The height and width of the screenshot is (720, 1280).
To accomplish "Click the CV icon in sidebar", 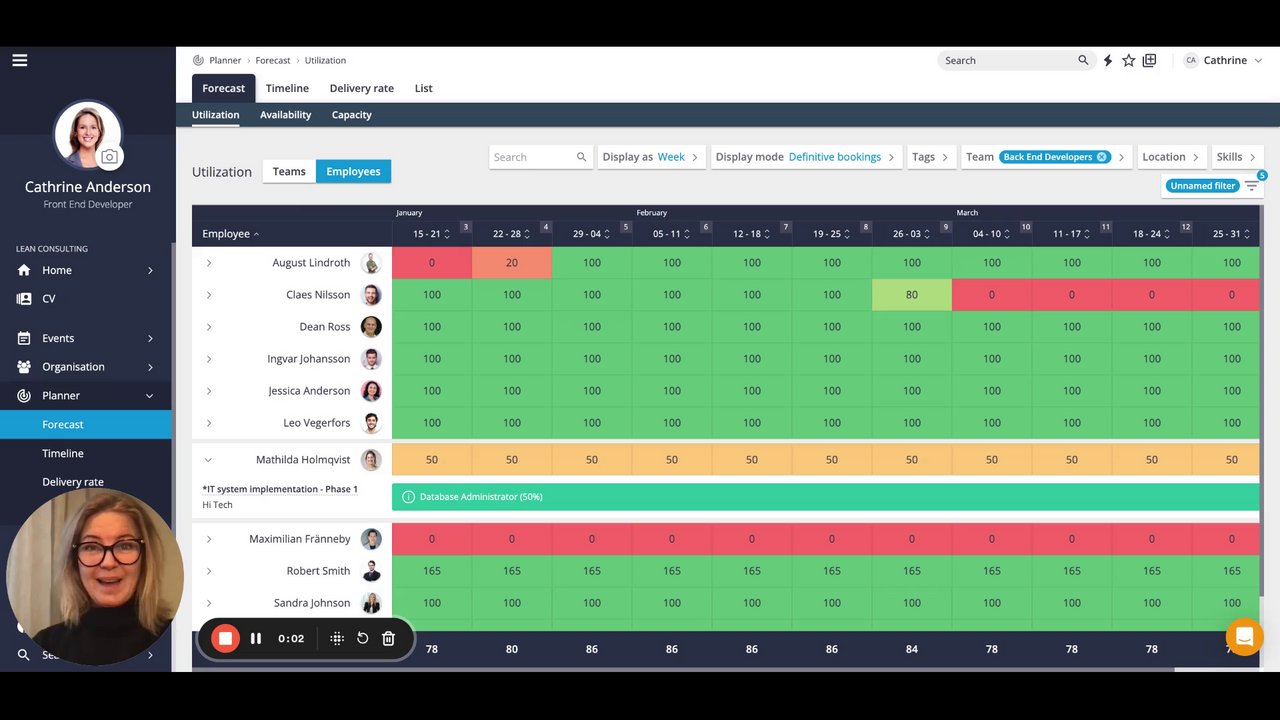I will [x=24, y=299].
